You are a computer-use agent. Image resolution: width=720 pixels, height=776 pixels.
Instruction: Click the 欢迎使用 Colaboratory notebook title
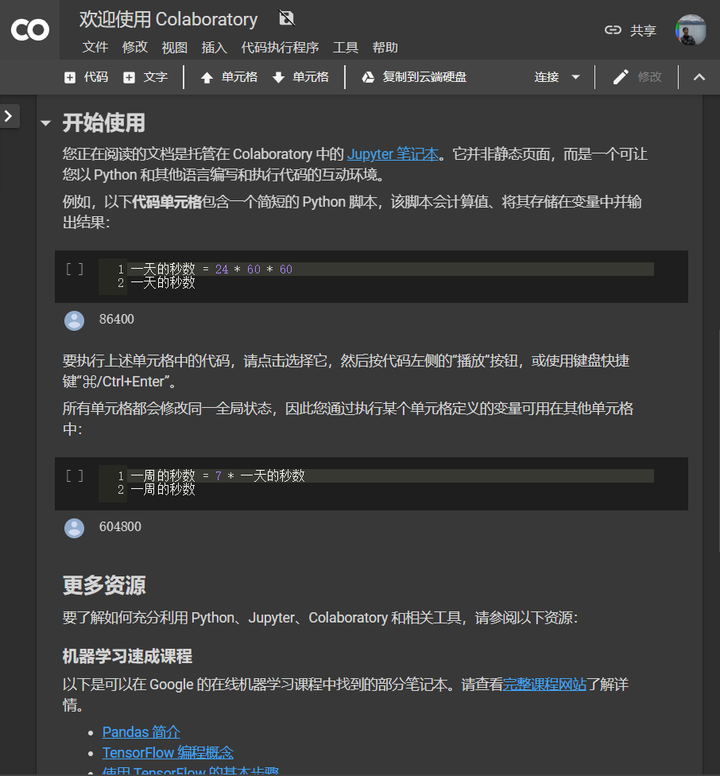tap(168, 19)
